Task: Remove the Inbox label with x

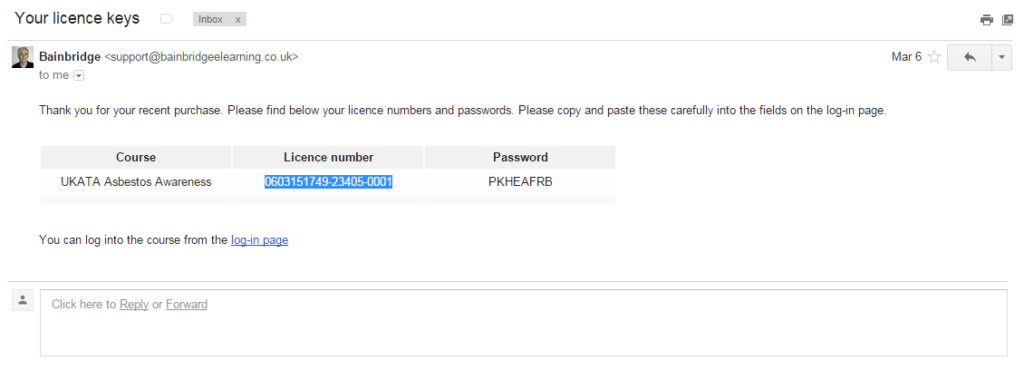Action: pos(238,20)
